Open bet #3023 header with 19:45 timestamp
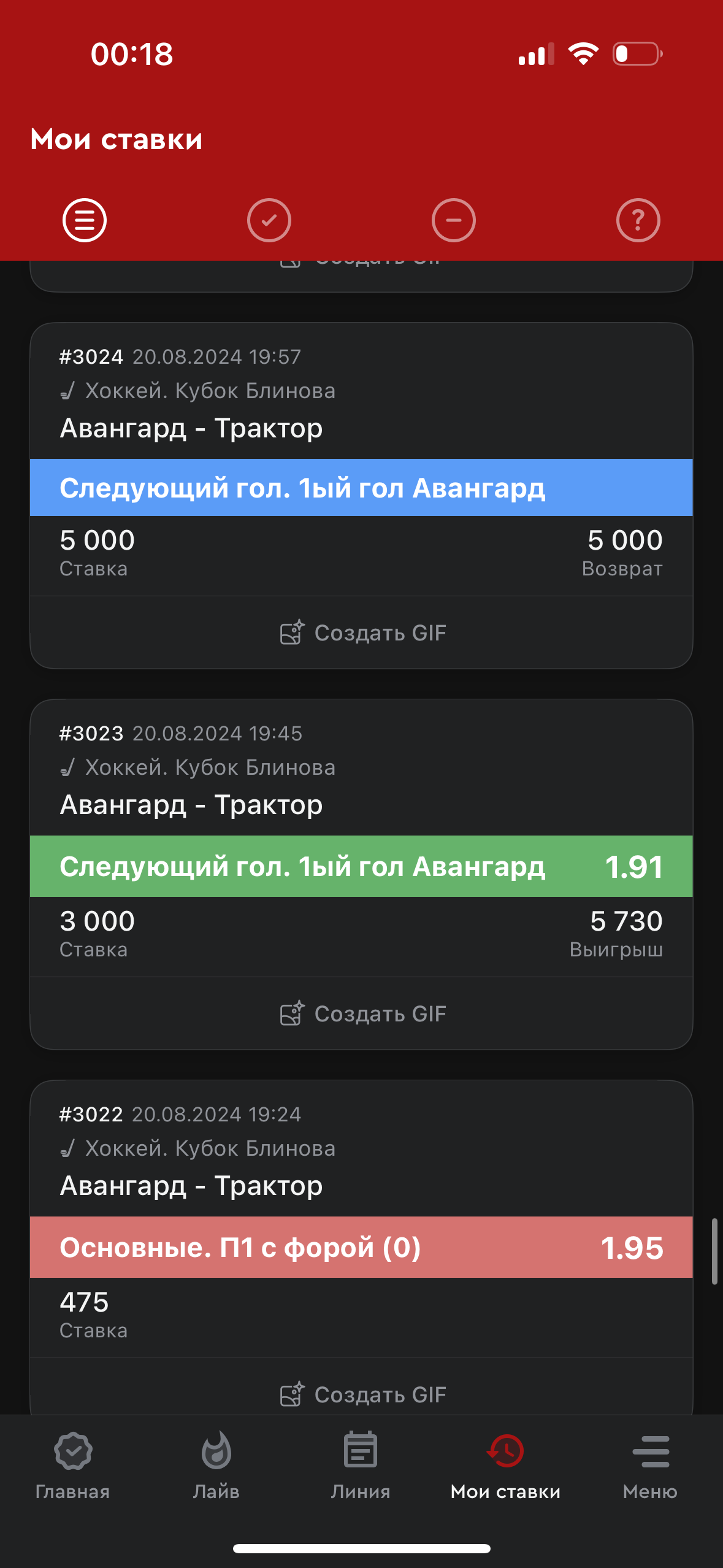The image size is (723, 1568). (181, 734)
